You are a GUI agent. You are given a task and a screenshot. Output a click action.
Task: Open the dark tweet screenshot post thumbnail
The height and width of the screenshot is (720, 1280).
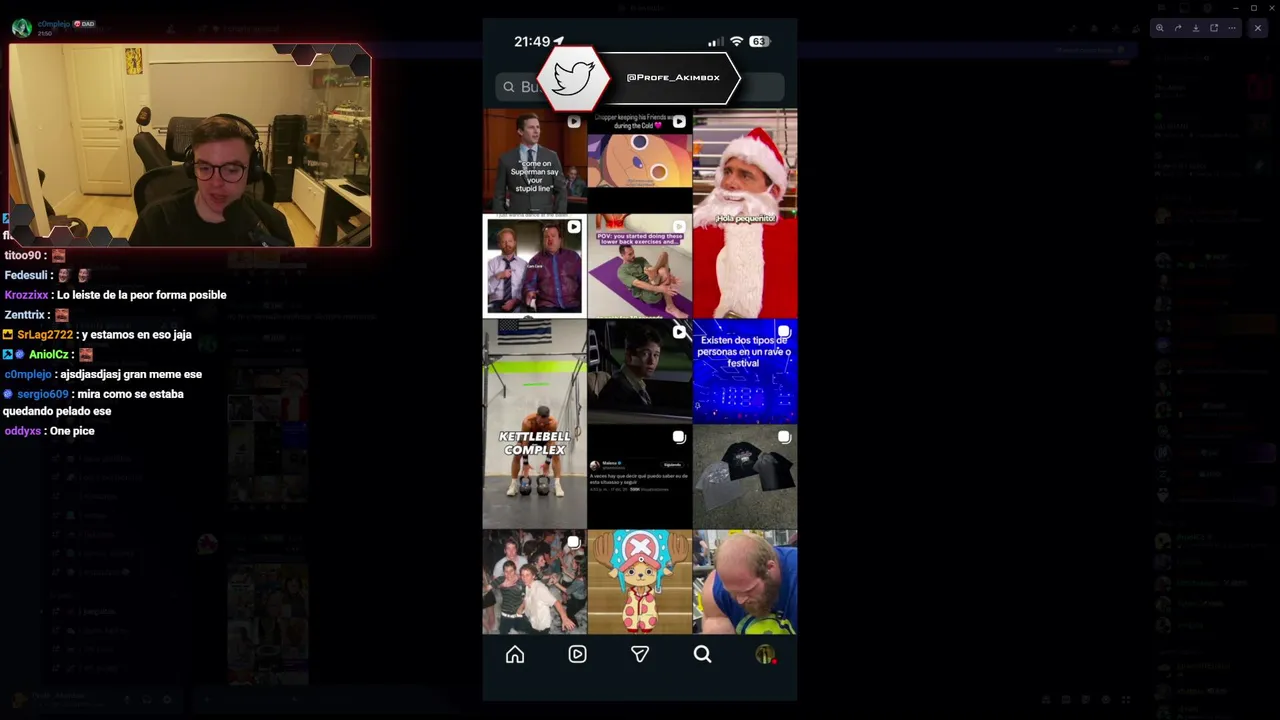pyautogui.click(x=640, y=477)
